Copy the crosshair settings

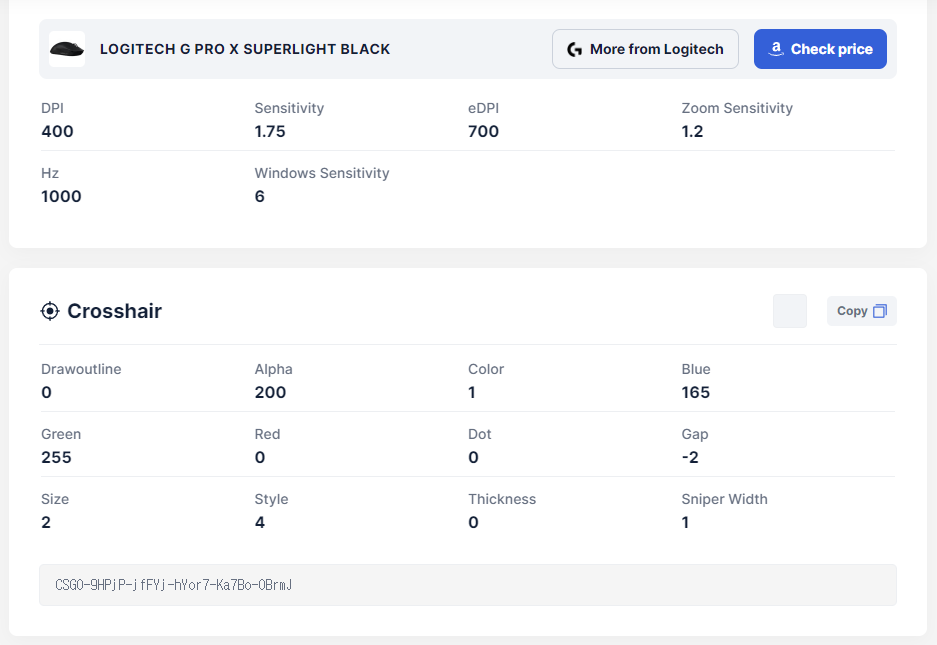[861, 311]
